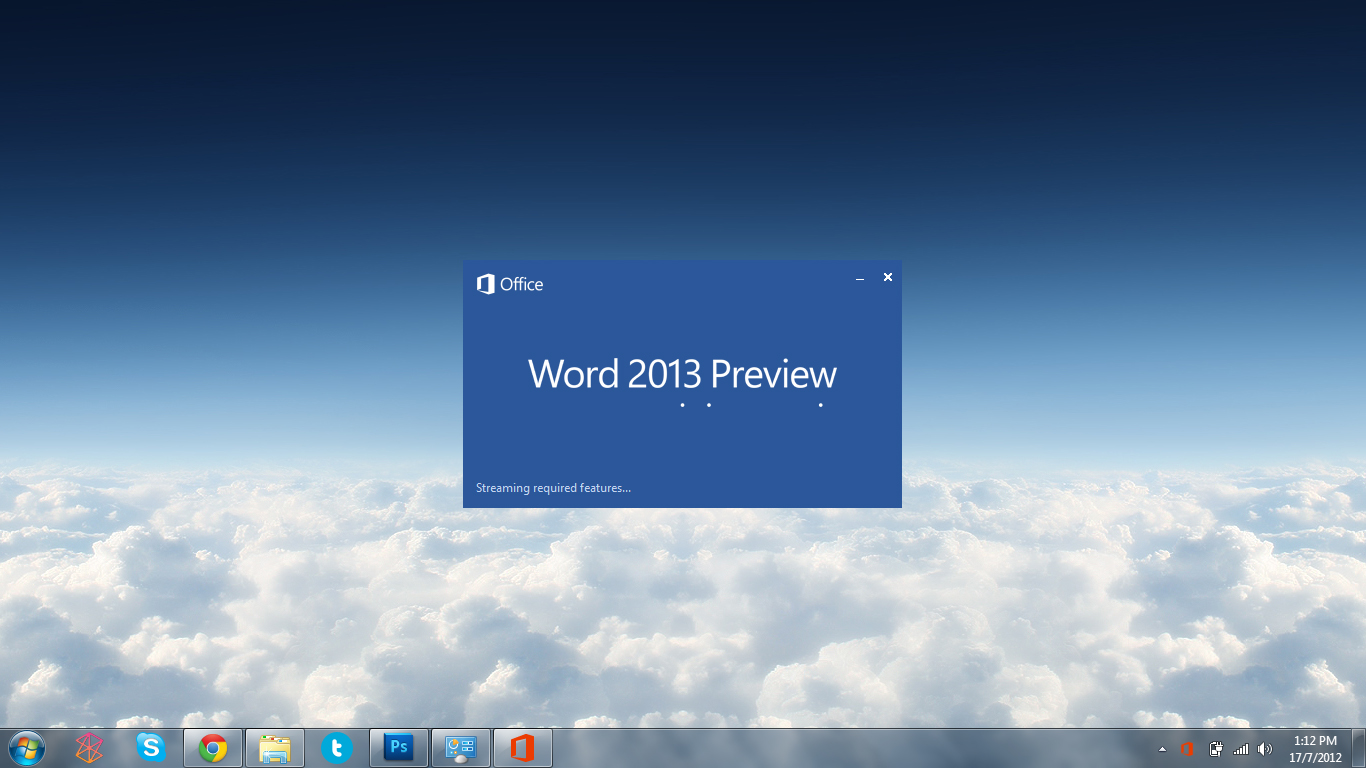Close the Word 2013 Preview splash window

click(x=887, y=277)
